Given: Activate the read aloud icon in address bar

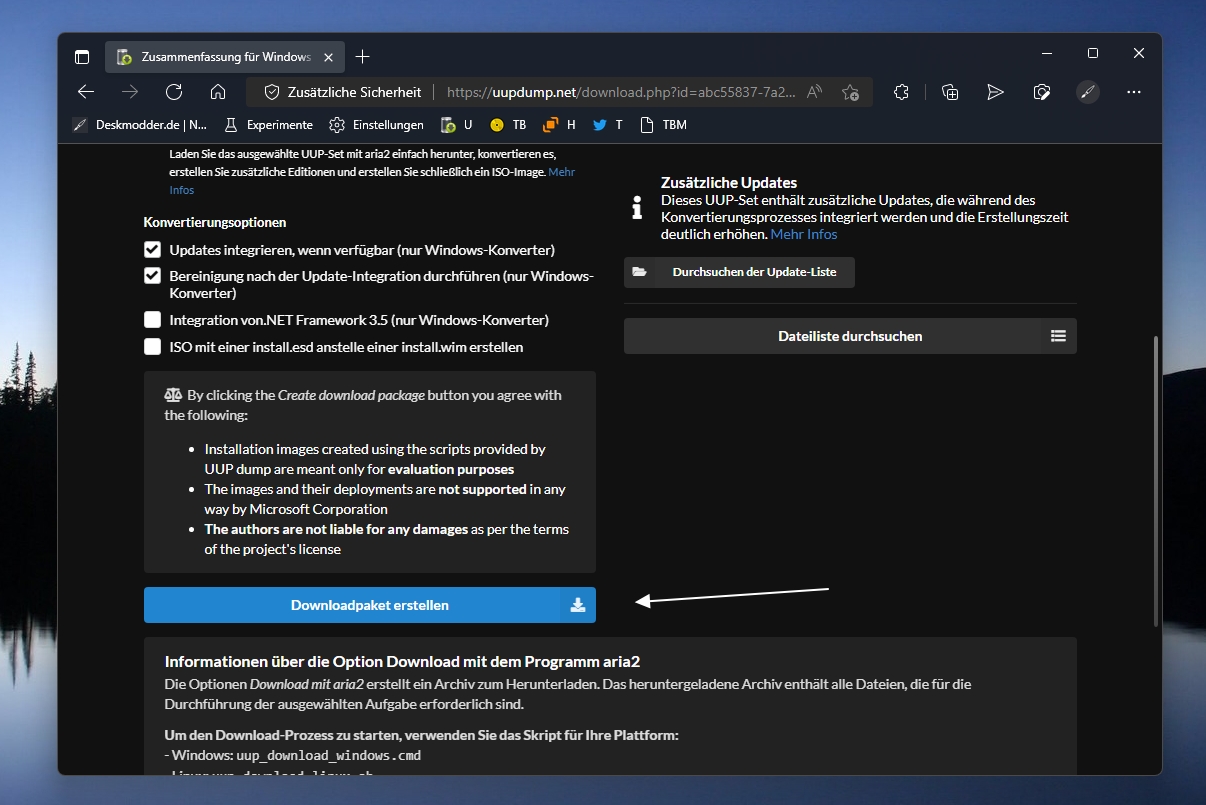Looking at the screenshot, I should tap(815, 92).
